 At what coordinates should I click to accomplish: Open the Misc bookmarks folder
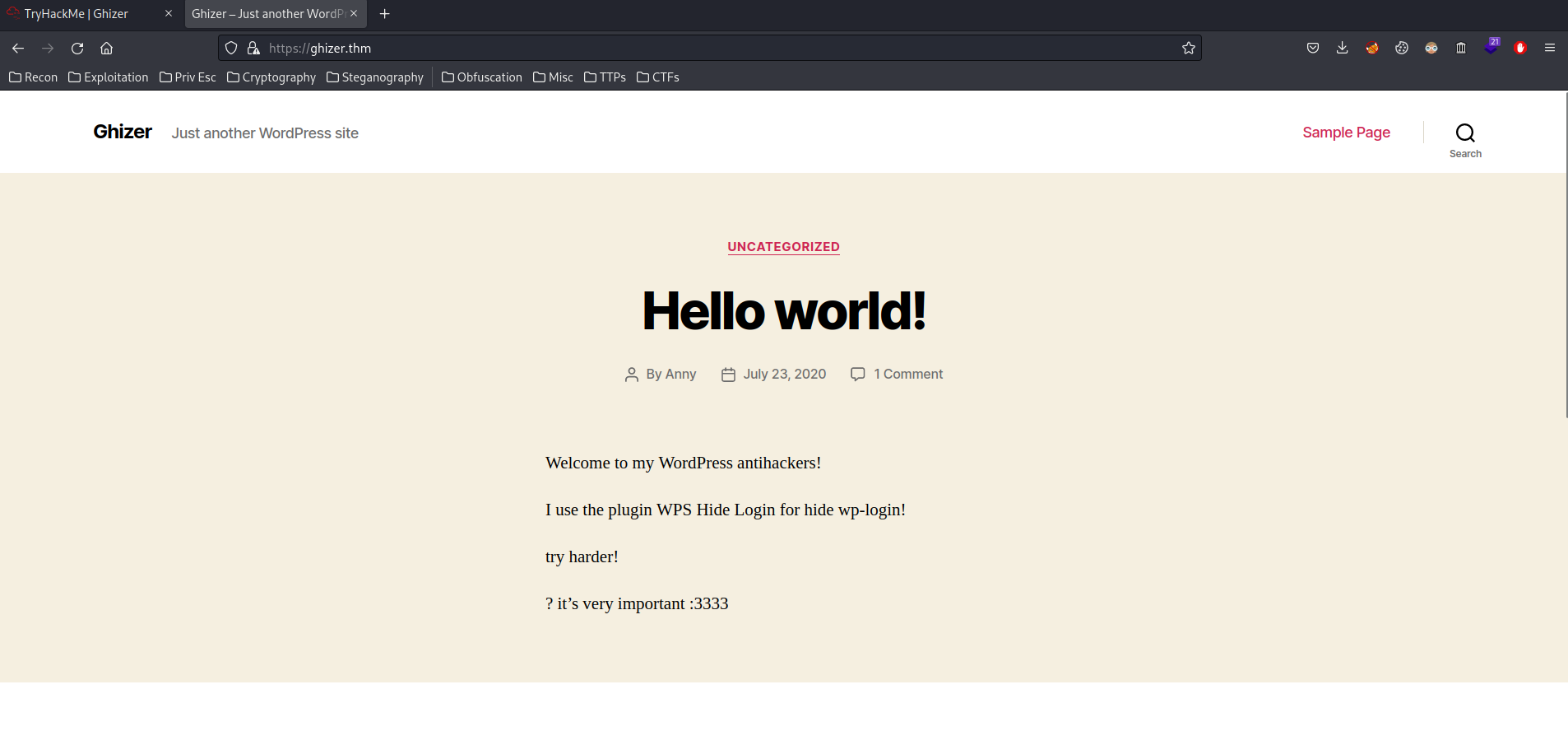[553, 77]
